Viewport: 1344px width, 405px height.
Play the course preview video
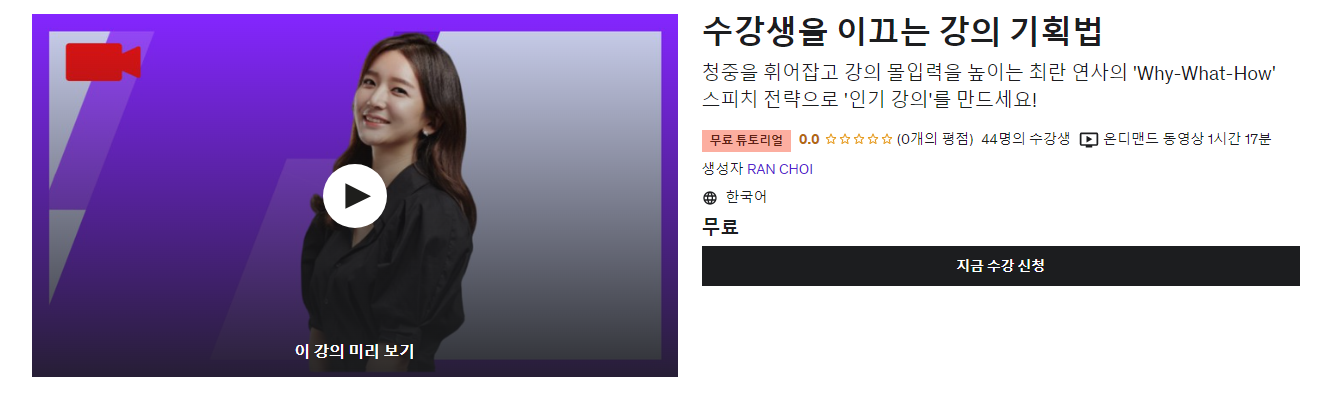(354, 196)
